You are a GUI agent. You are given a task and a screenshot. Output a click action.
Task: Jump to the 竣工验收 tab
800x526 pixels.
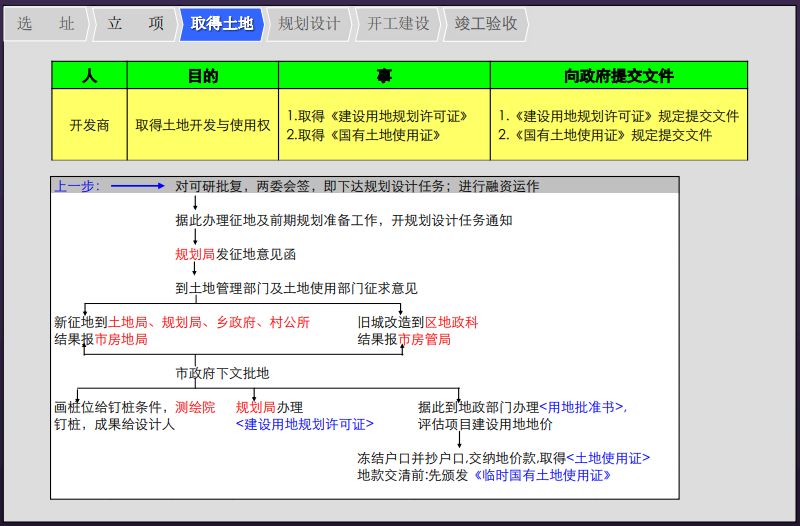coord(485,24)
